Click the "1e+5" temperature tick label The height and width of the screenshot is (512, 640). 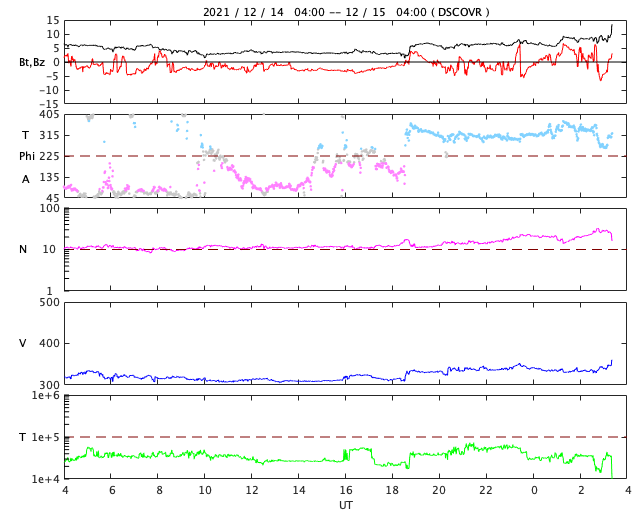tap(46, 437)
